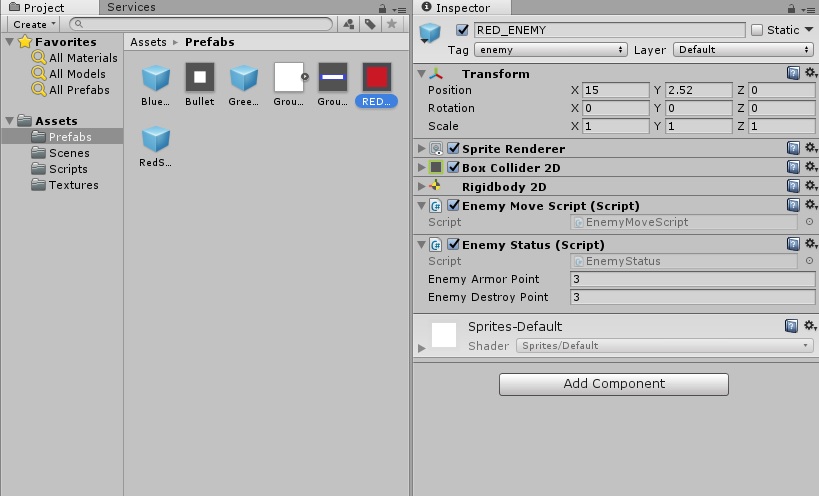Open Box Collider 2D gear menu

point(811,167)
